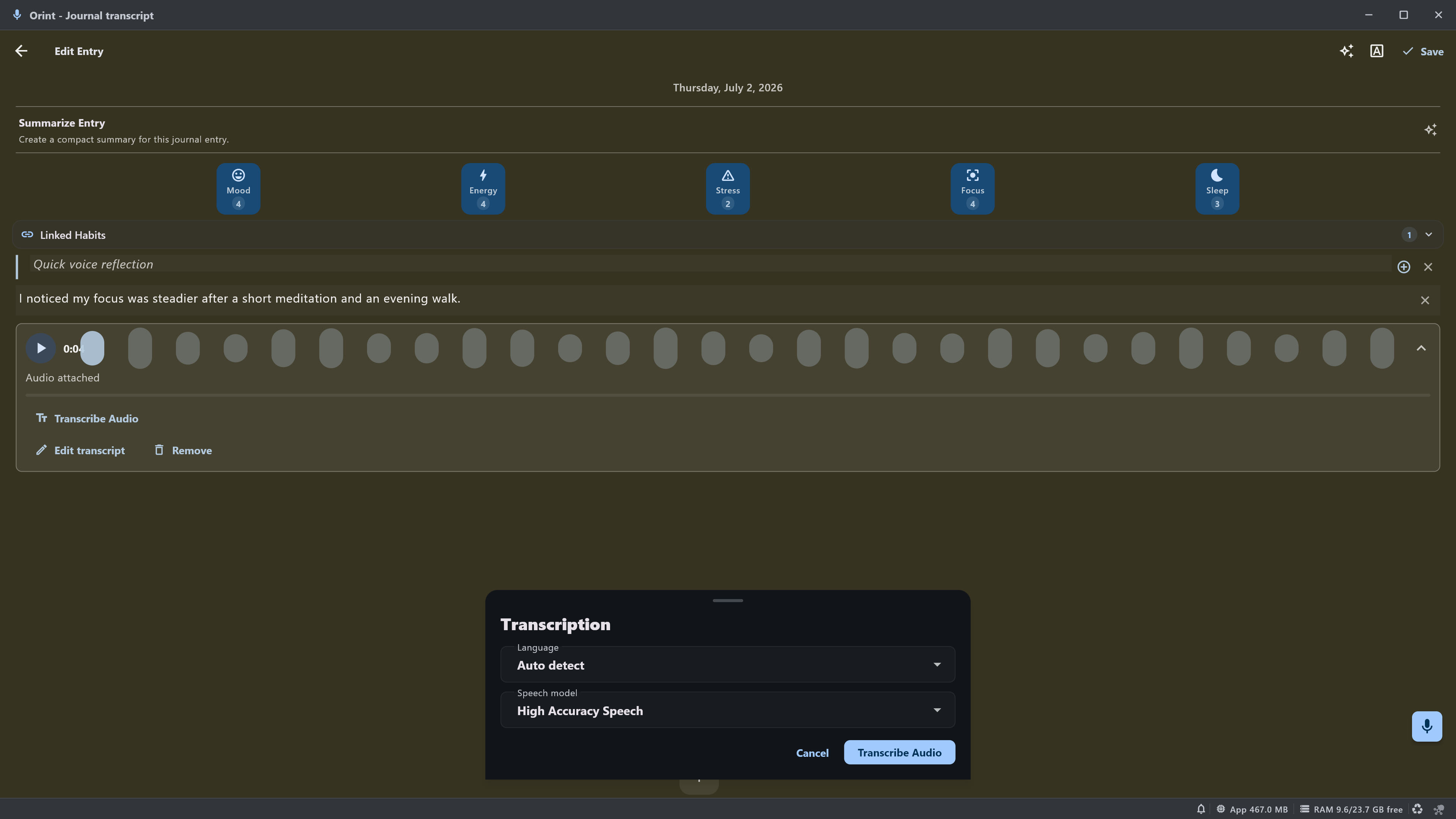Click the RAM 9.6/23.7 GB free indicator
Viewport: 1456px width, 819px height.
pos(1351,810)
